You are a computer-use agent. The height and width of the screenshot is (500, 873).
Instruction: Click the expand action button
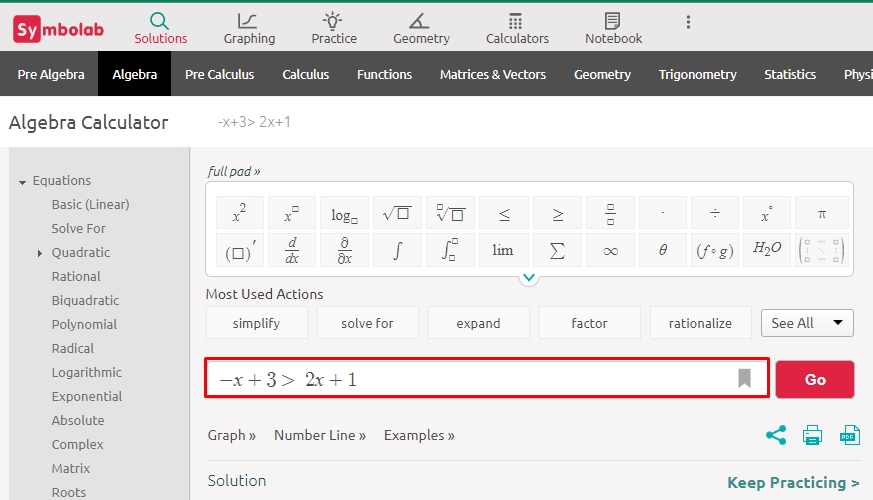click(x=478, y=323)
